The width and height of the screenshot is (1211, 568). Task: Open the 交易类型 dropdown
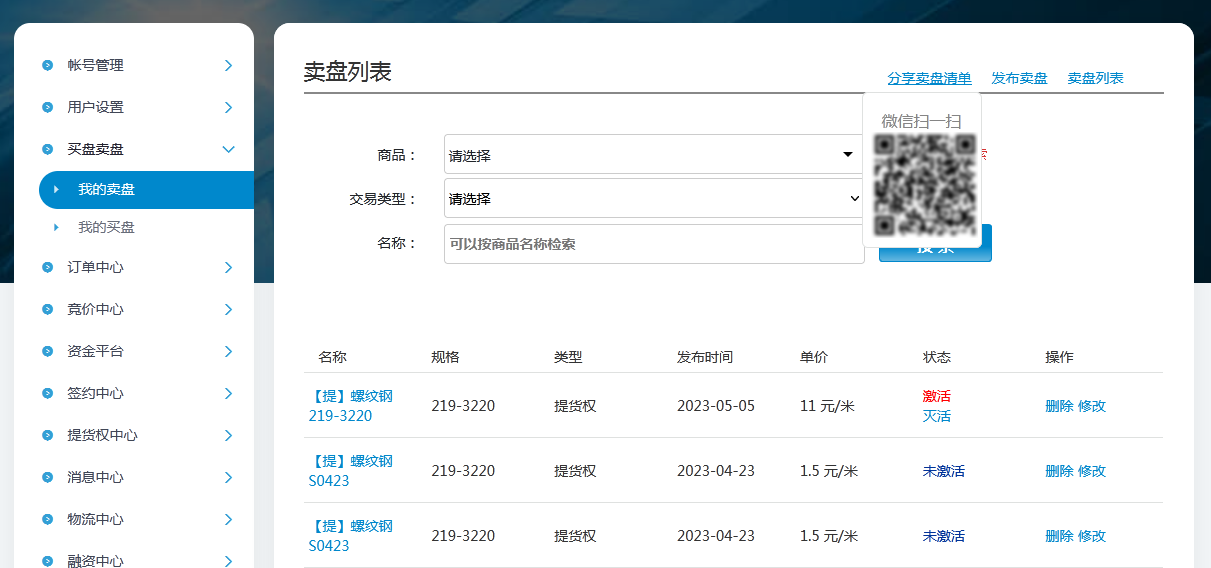click(x=653, y=199)
